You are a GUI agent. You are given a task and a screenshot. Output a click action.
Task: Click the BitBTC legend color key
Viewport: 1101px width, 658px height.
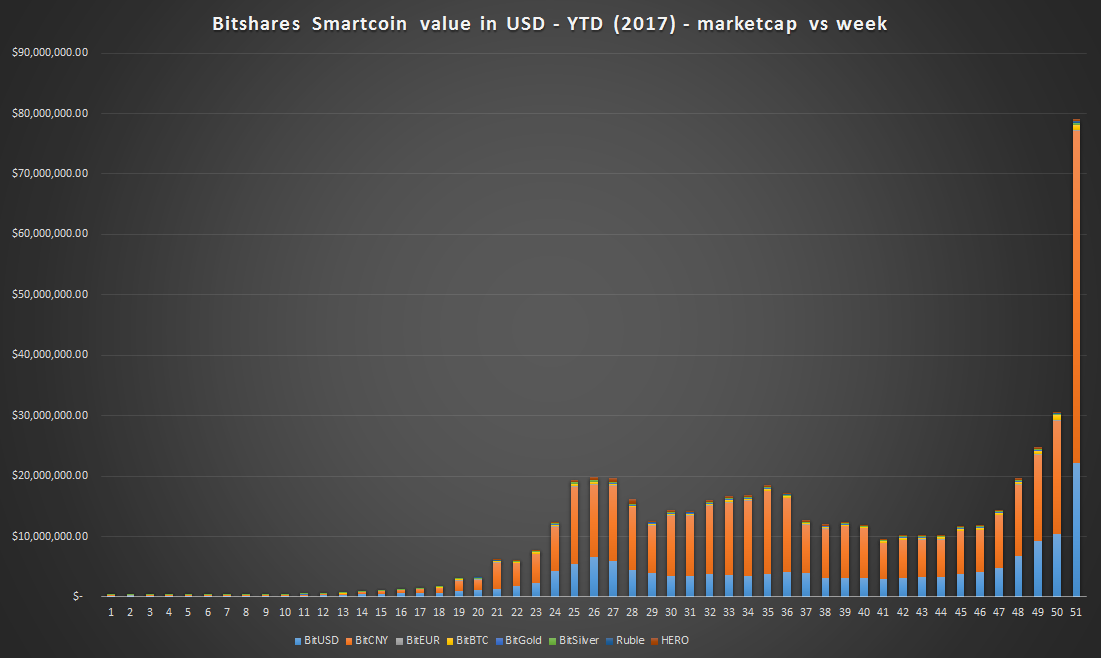450,641
